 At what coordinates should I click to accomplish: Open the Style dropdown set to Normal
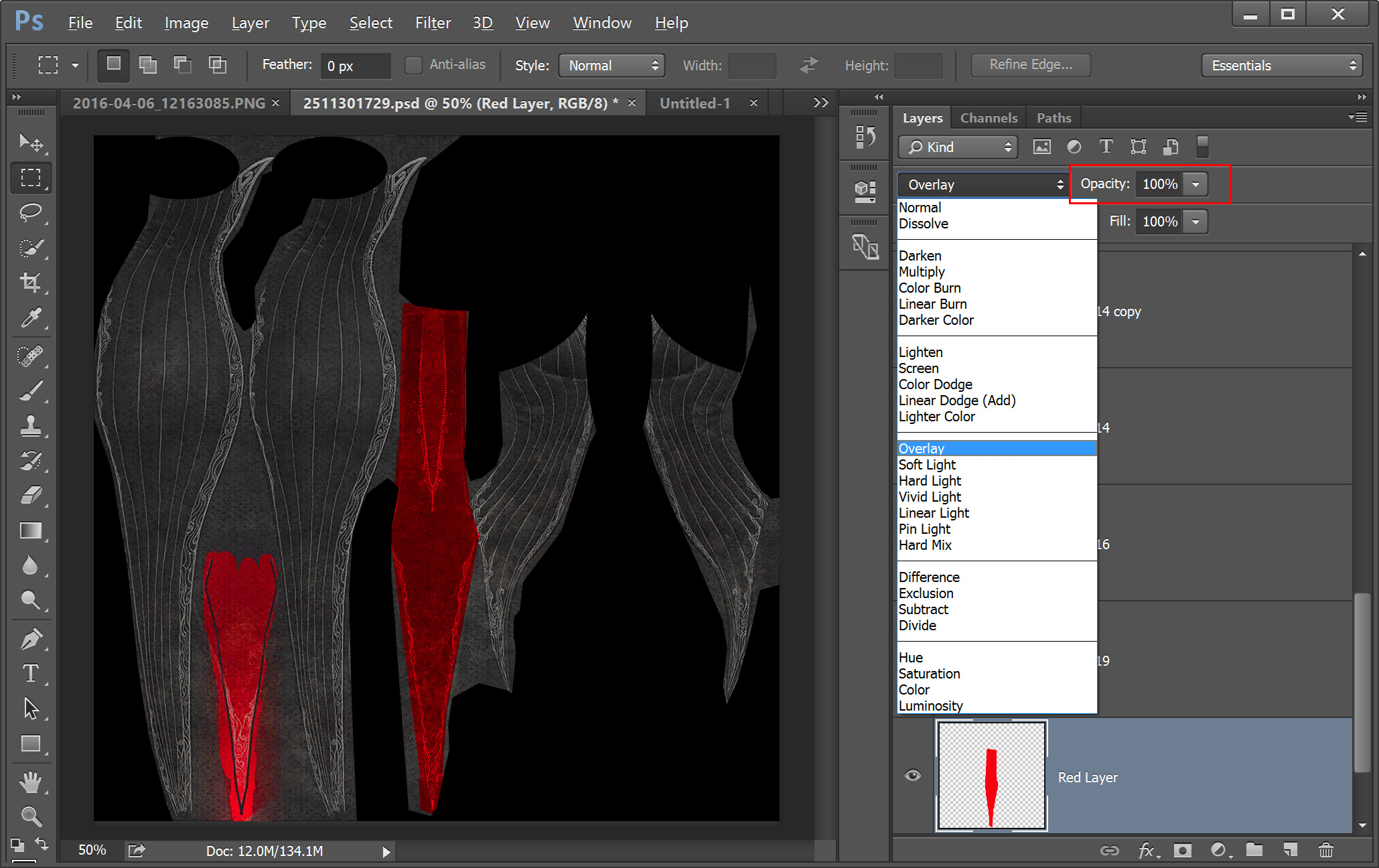coord(611,66)
